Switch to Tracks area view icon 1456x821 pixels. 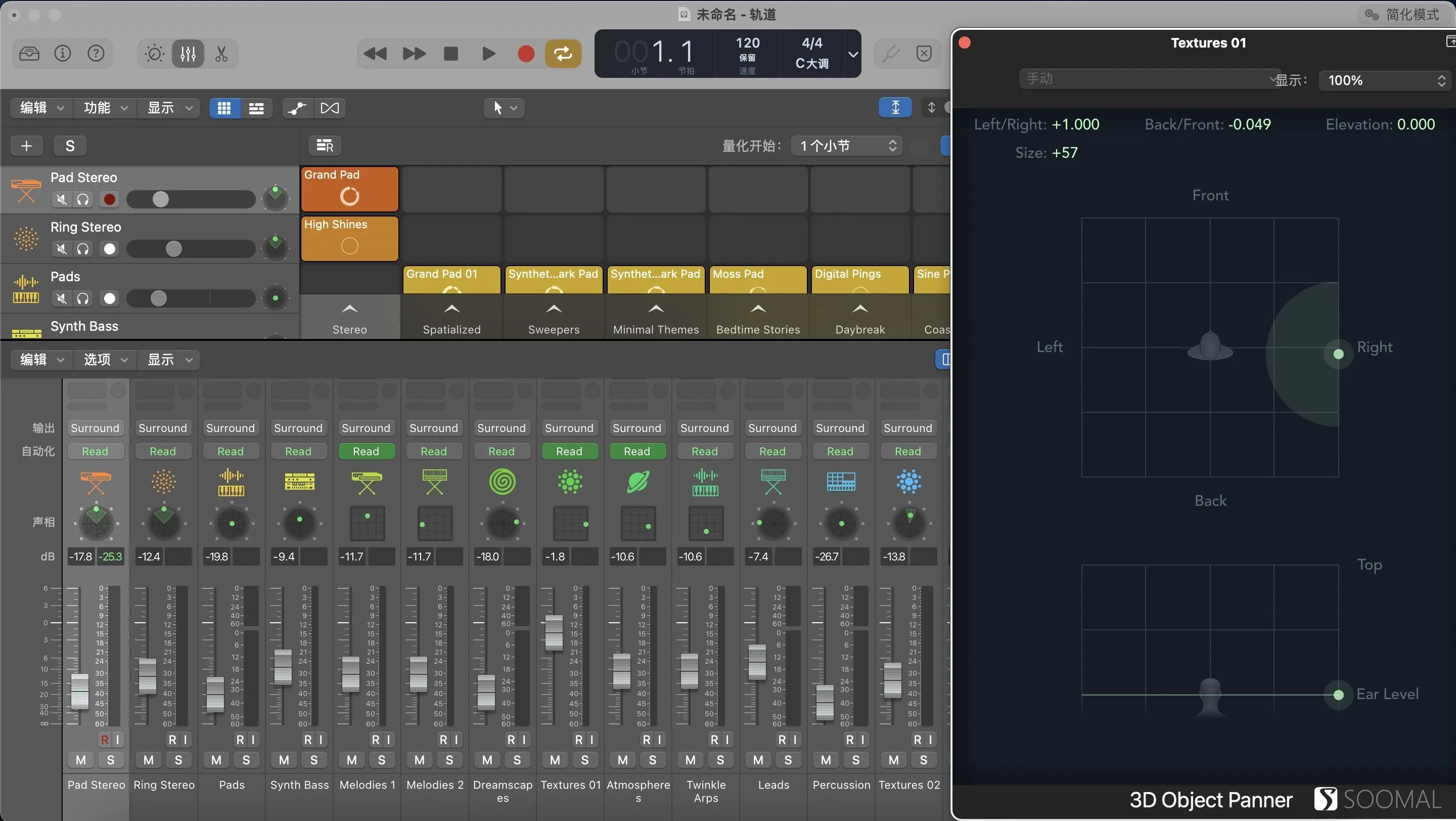[256, 108]
